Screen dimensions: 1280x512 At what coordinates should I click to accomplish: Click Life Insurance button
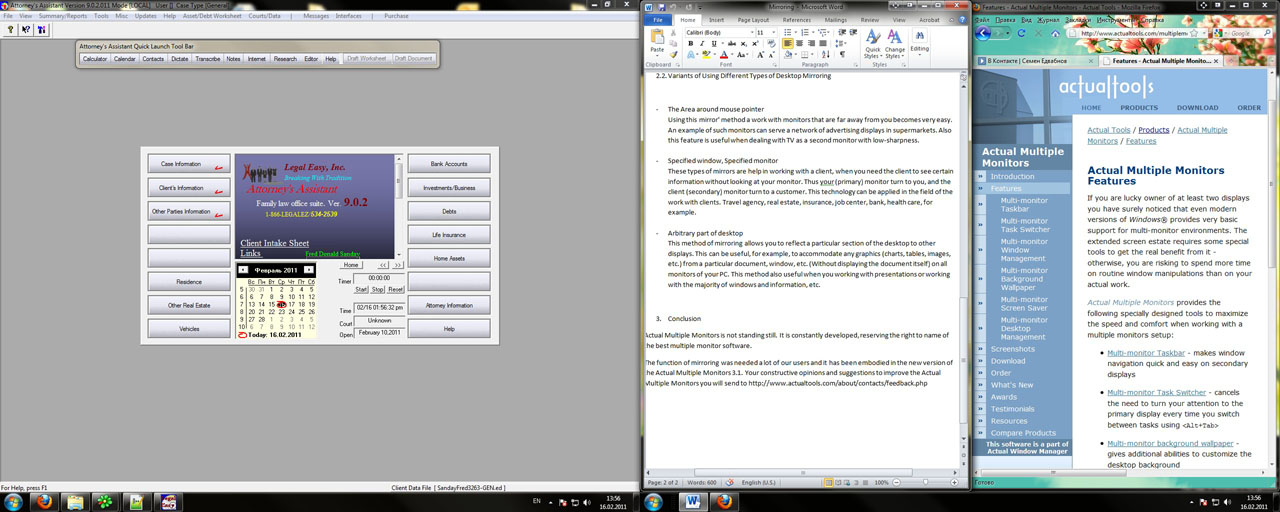coord(449,235)
